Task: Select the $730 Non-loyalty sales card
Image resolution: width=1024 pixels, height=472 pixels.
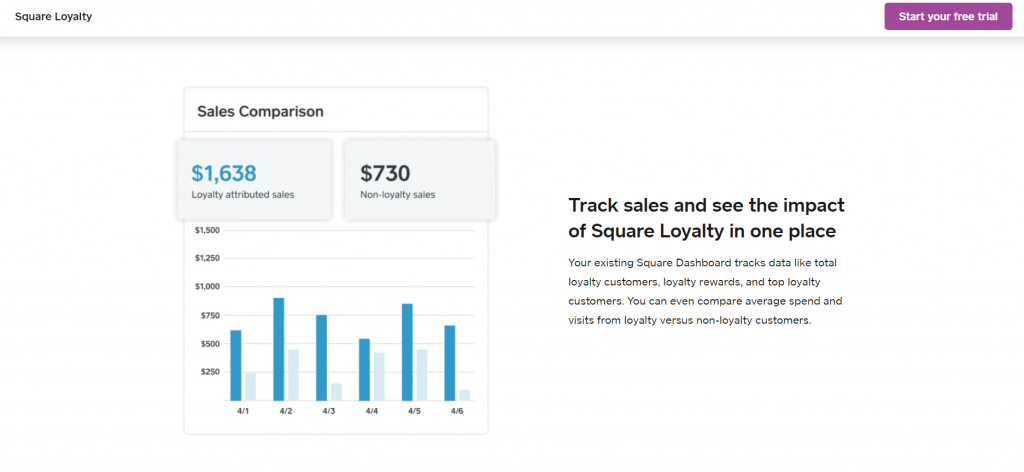Action: click(420, 180)
